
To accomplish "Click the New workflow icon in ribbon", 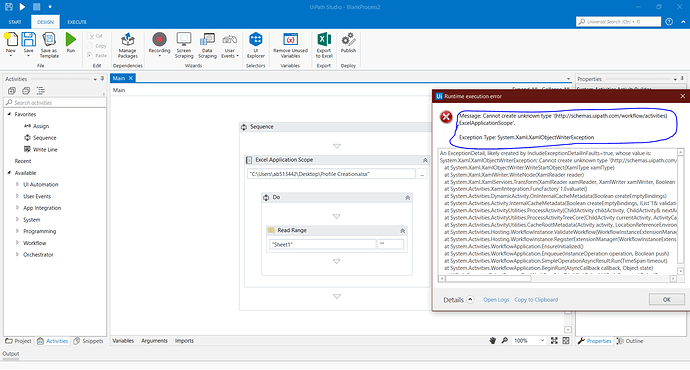I will 11,40.
